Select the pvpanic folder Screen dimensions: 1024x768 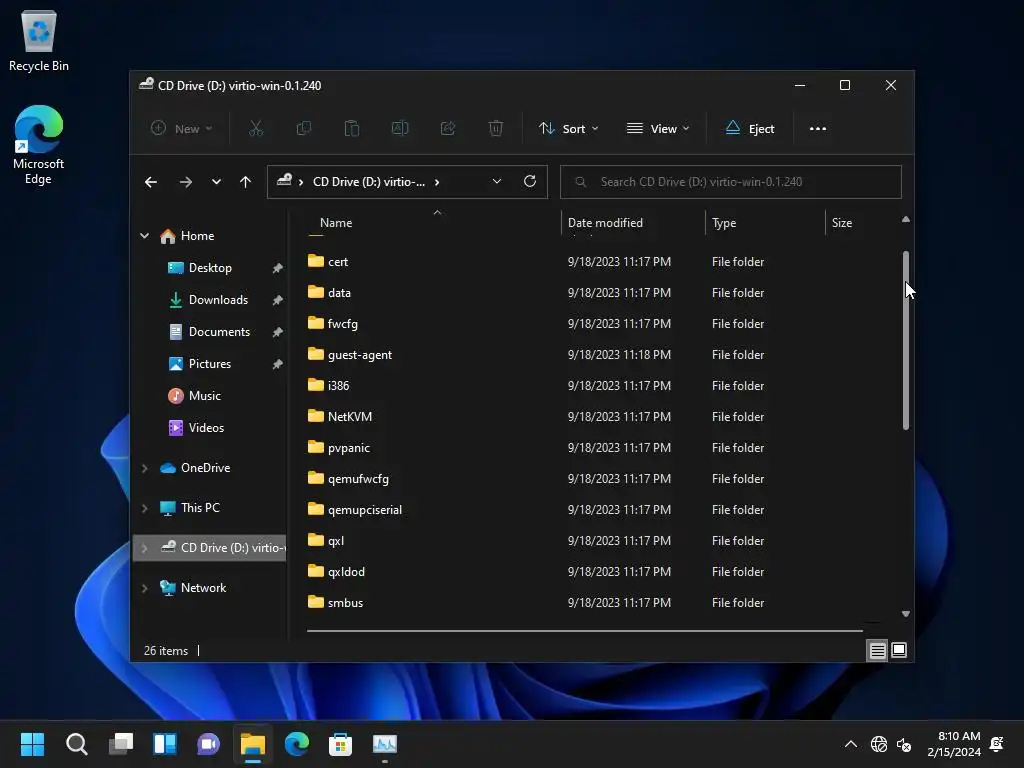pos(348,448)
